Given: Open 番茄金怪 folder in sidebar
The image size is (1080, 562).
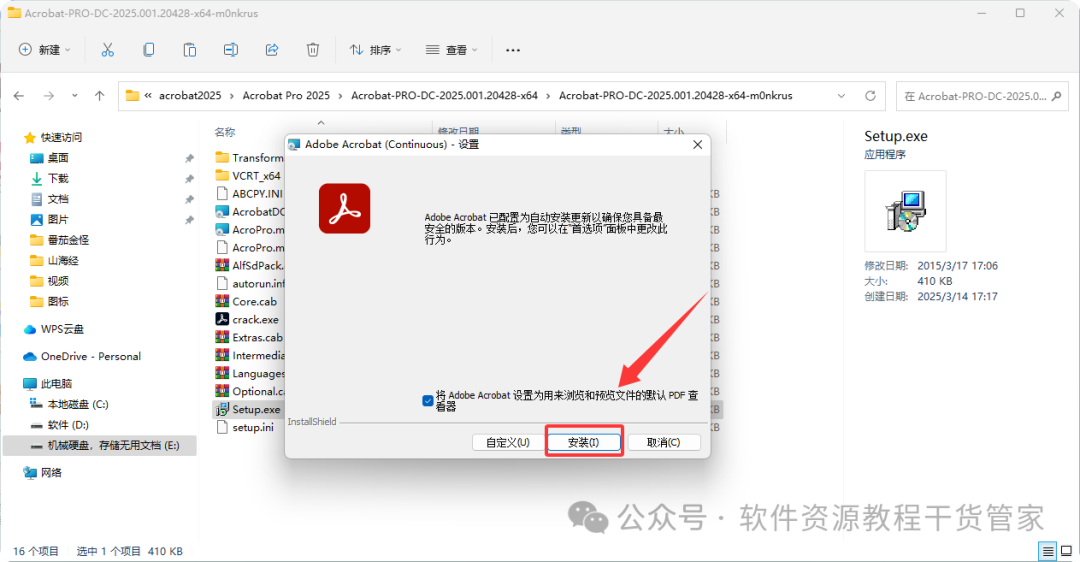Looking at the screenshot, I should [68, 240].
